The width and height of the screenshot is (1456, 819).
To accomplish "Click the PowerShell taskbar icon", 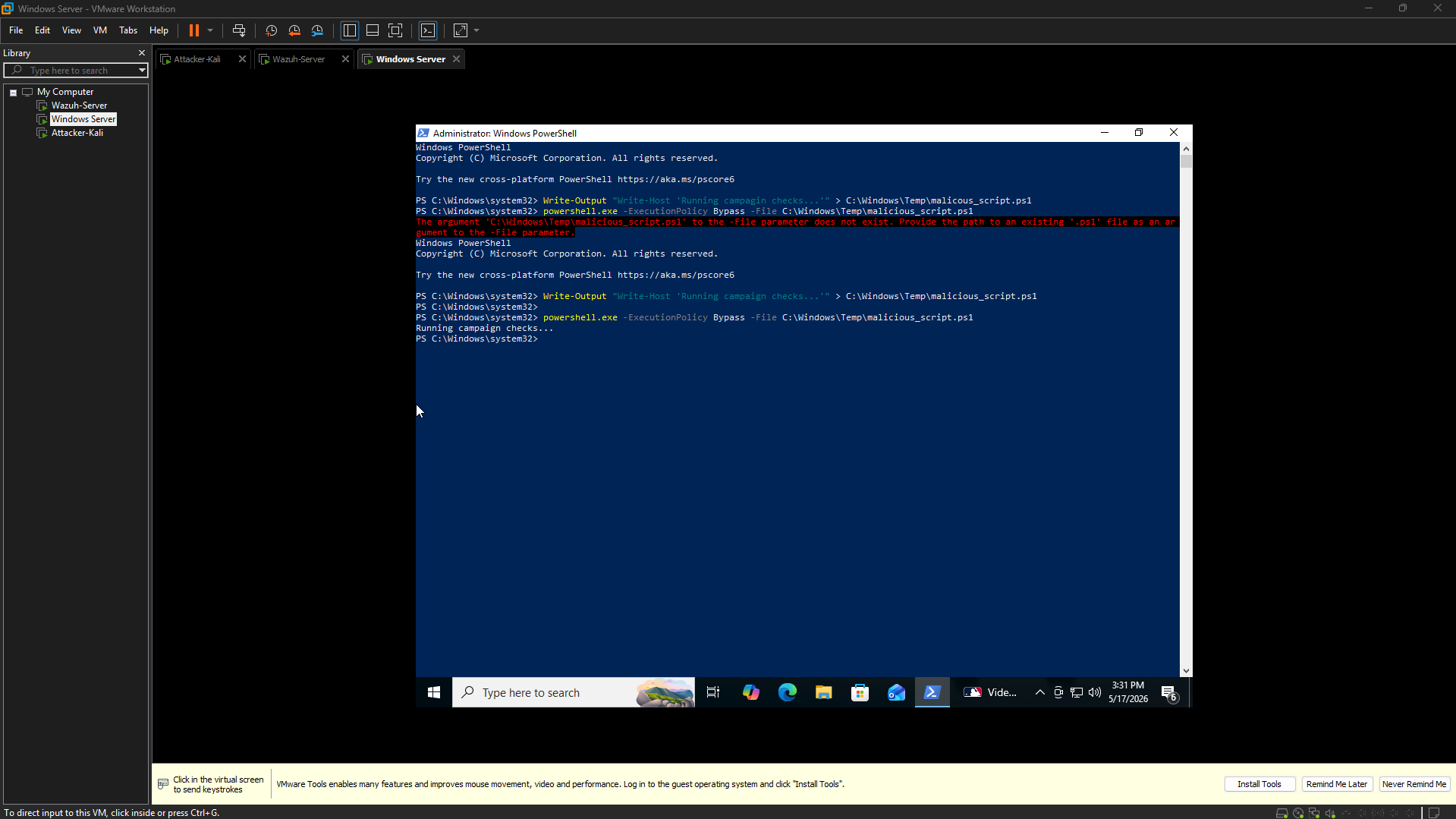I will click(932, 692).
